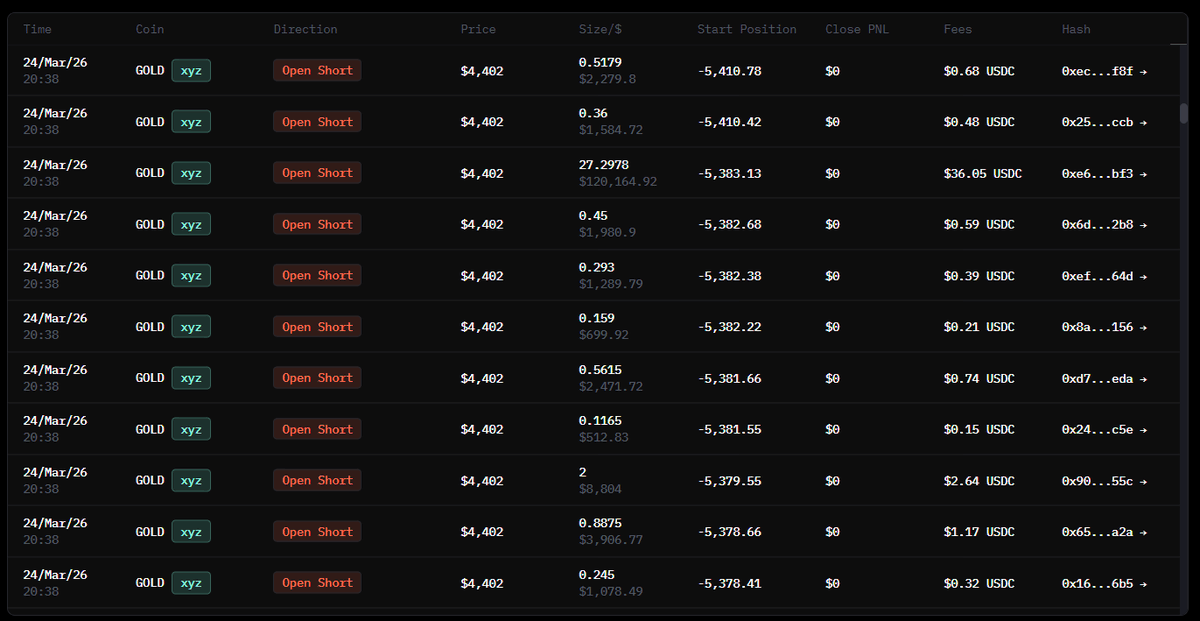The width and height of the screenshot is (1200, 621).
Task: Click the arrow icon beside hash 0xec...f8f
Action: [x=1143, y=71]
